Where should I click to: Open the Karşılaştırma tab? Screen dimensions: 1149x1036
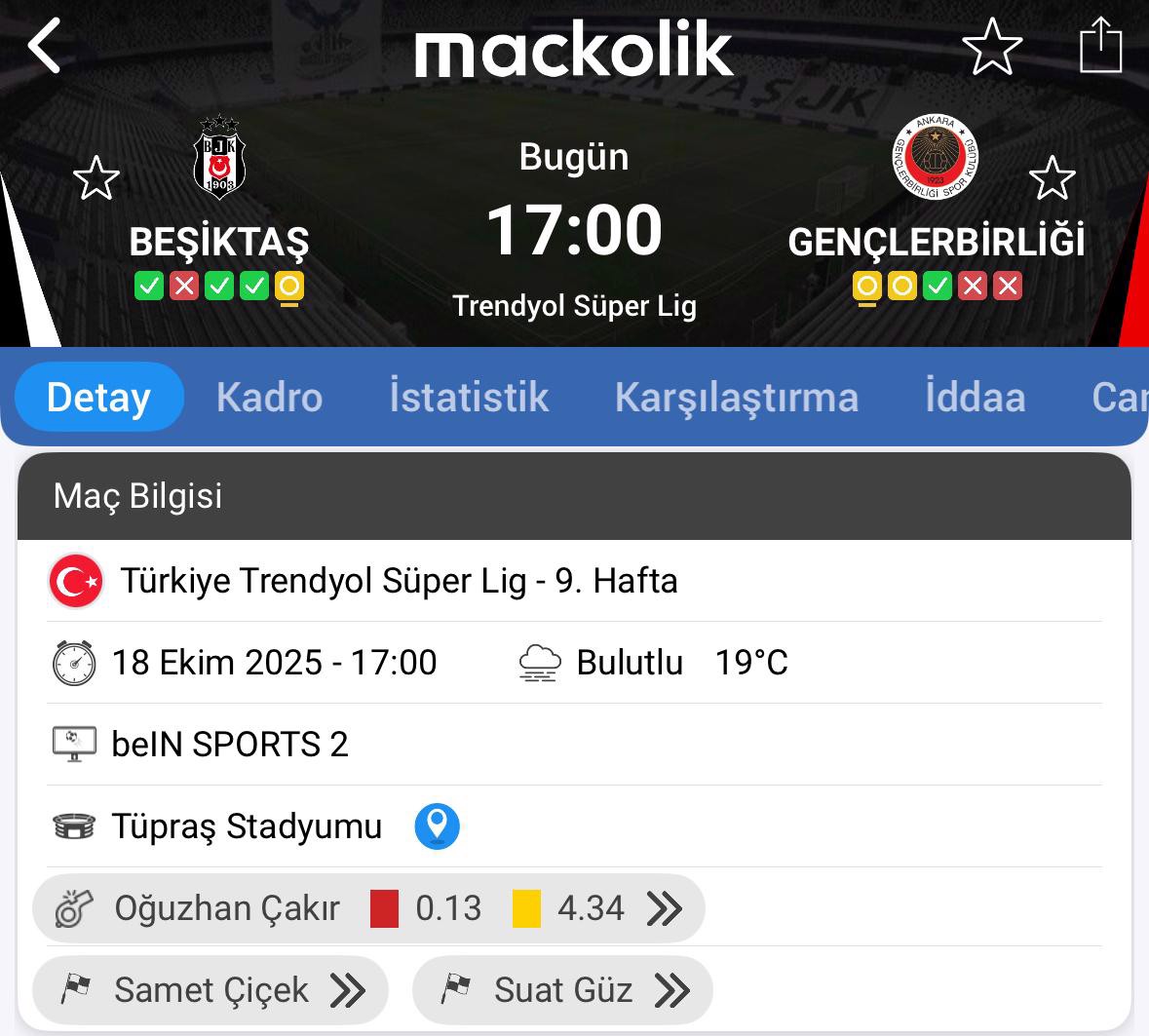737,398
